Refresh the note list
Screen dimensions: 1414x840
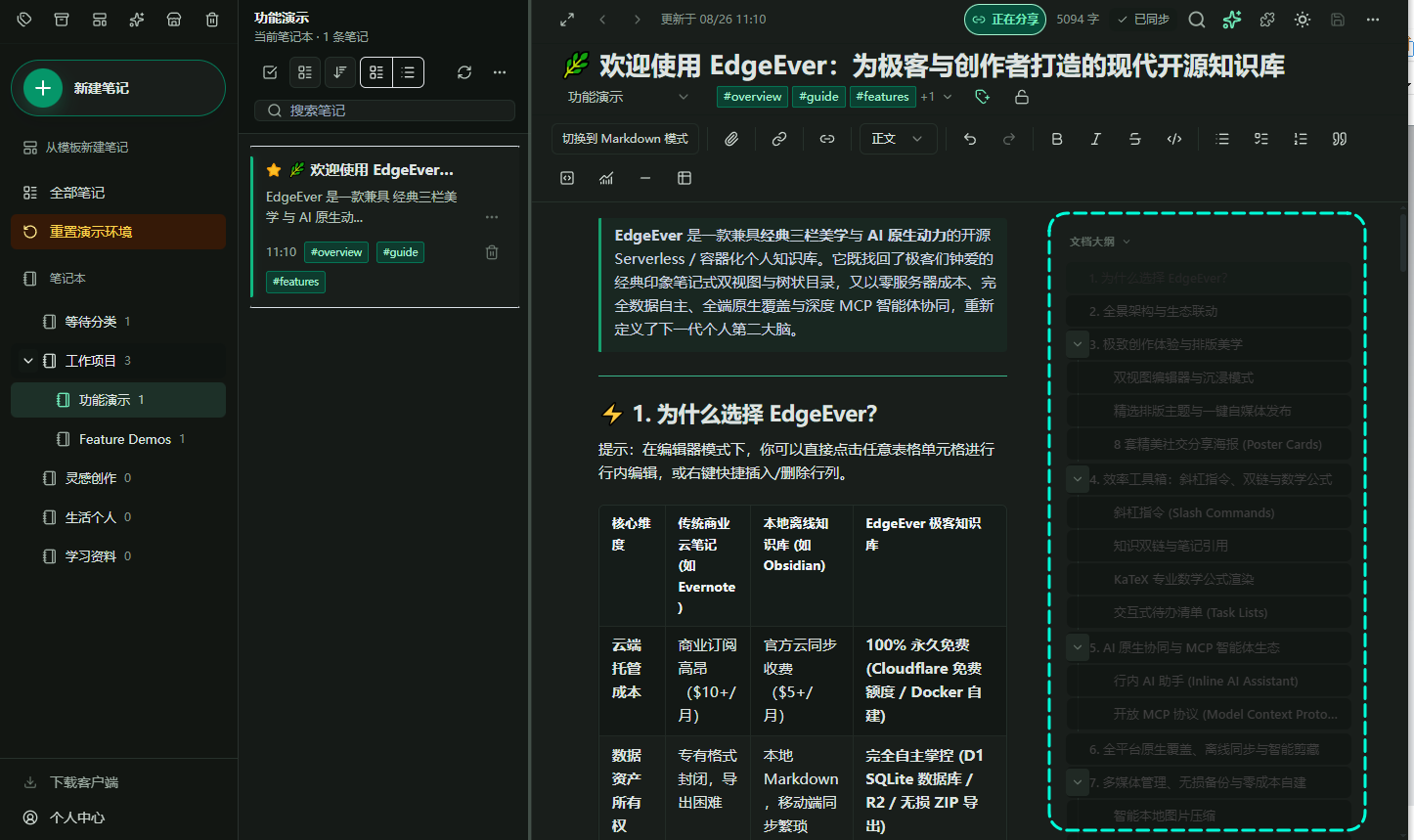pos(464,72)
